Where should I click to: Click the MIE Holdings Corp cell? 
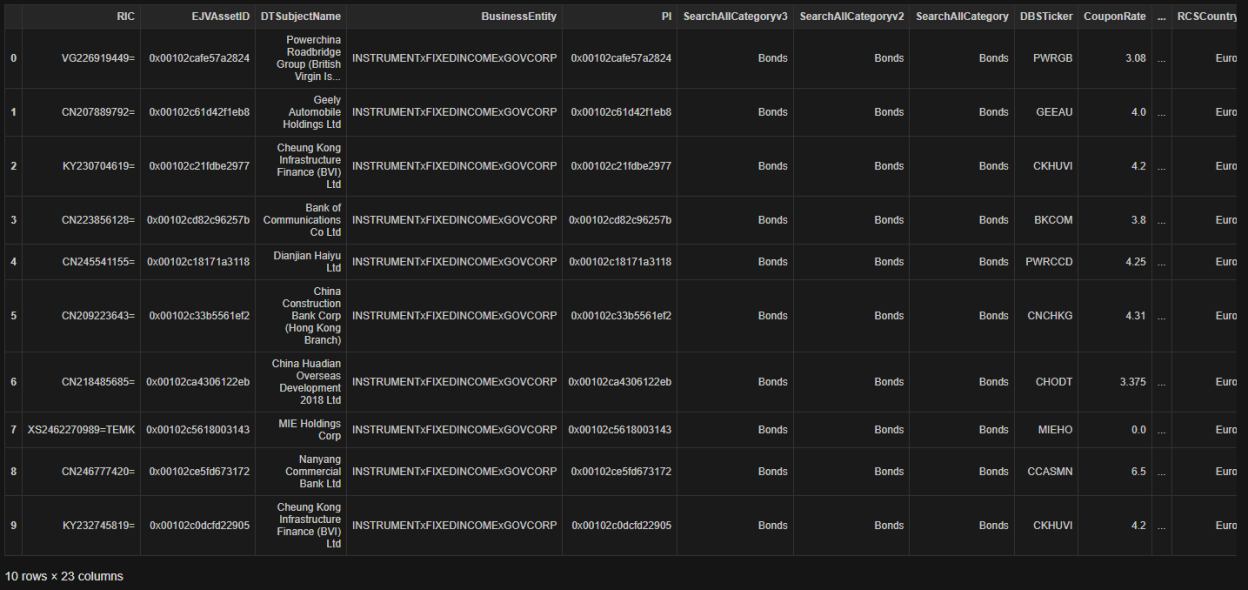[x=303, y=429]
